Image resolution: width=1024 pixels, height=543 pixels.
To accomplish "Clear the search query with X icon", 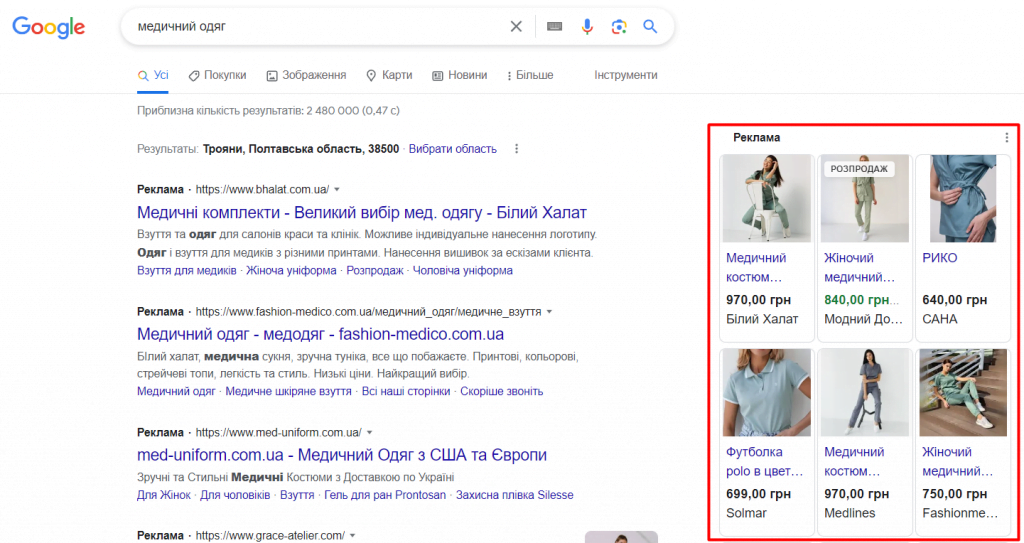I will (x=516, y=27).
